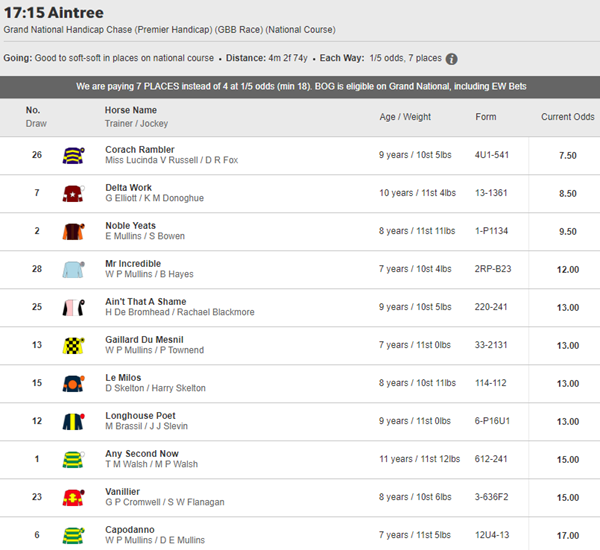
Task: Select Capodanno odds 17.00
Action: pyautogui.click(x=567, y=535)
